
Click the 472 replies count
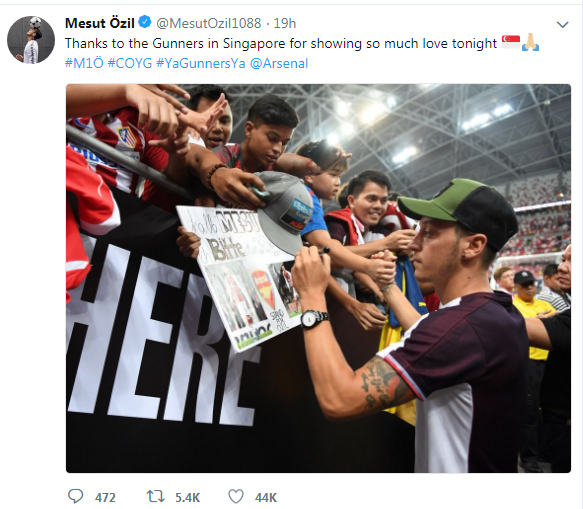point(105,497)
